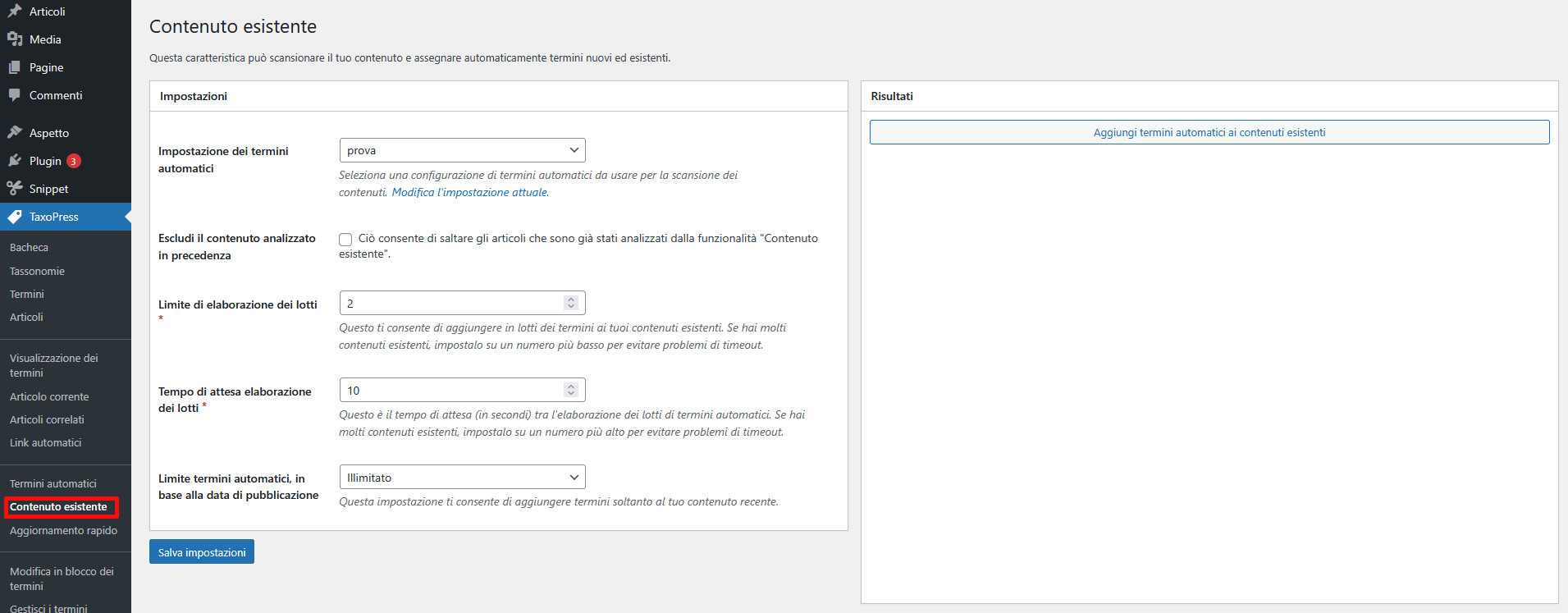Click the Commenti speech bubble icon
Viewport: 1568px width, 613px height.
15,95
